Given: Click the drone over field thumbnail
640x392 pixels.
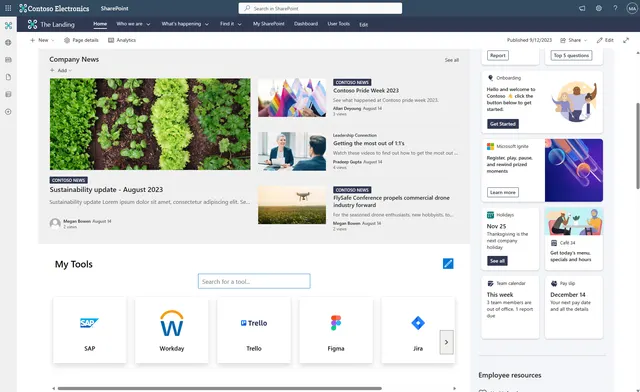Looking at the screenshot, I should (292, 205).
